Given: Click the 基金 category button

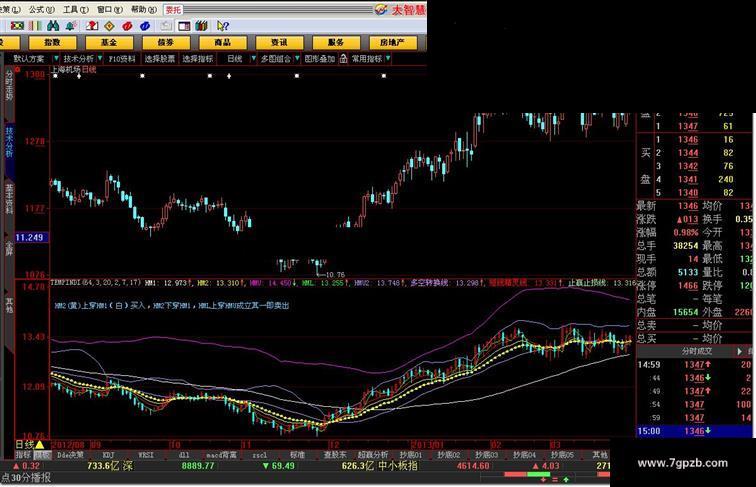Looking at the screenshot, I should (x=109, y=42).
